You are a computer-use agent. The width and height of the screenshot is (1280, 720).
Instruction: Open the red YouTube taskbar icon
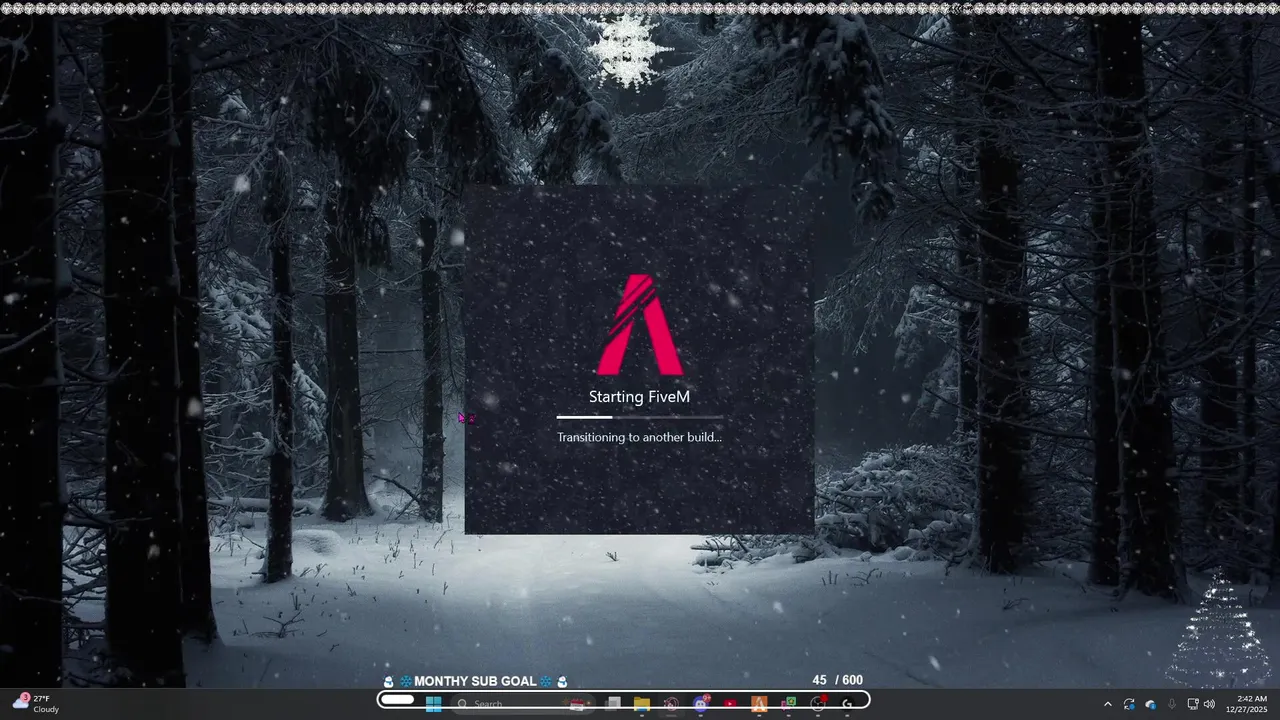pos(730,704)
